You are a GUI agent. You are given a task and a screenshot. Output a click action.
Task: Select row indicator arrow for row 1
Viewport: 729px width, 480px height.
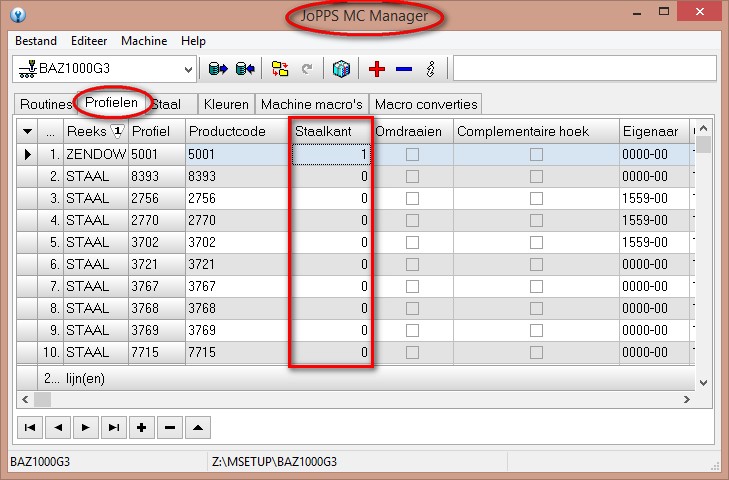[x=27, y=154]
